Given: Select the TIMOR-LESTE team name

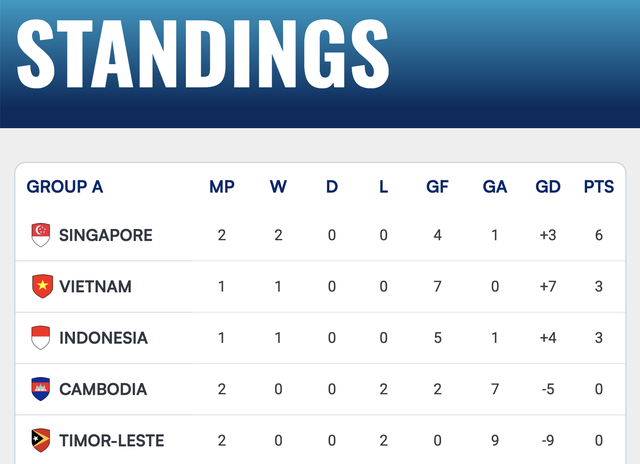Looking at the screenshot, I should point(111,441).
